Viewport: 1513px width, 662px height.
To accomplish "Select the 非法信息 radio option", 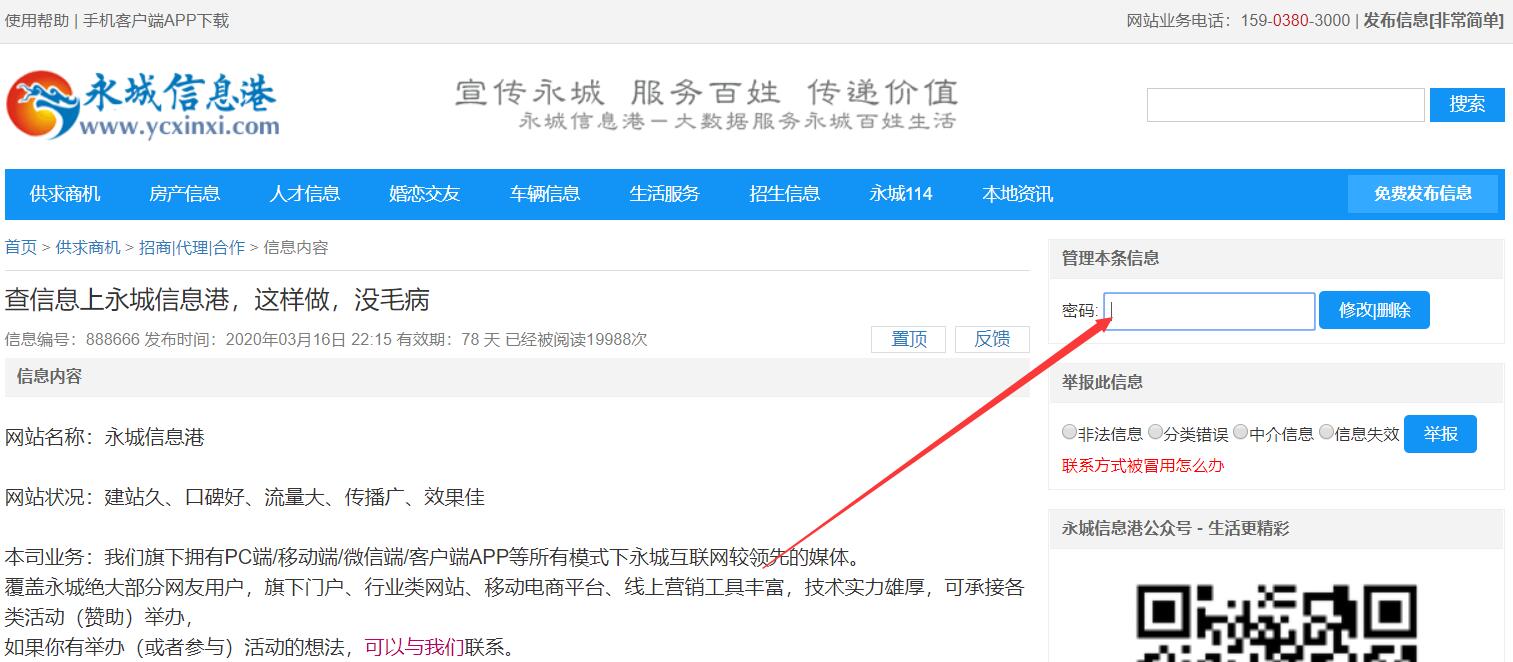I will (1070, 433).
